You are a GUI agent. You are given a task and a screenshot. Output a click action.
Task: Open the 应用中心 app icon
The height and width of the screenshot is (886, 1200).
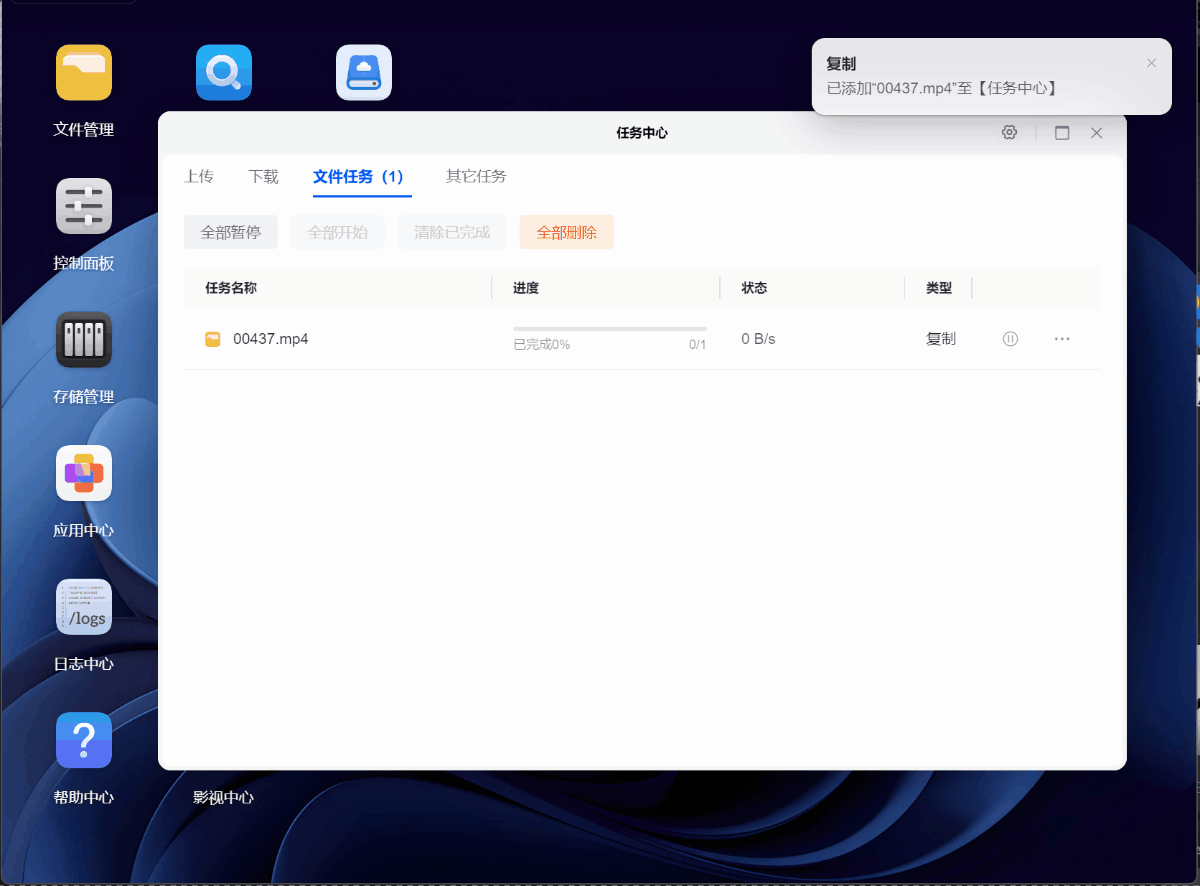pyautogui.click(x=84, y=473)
